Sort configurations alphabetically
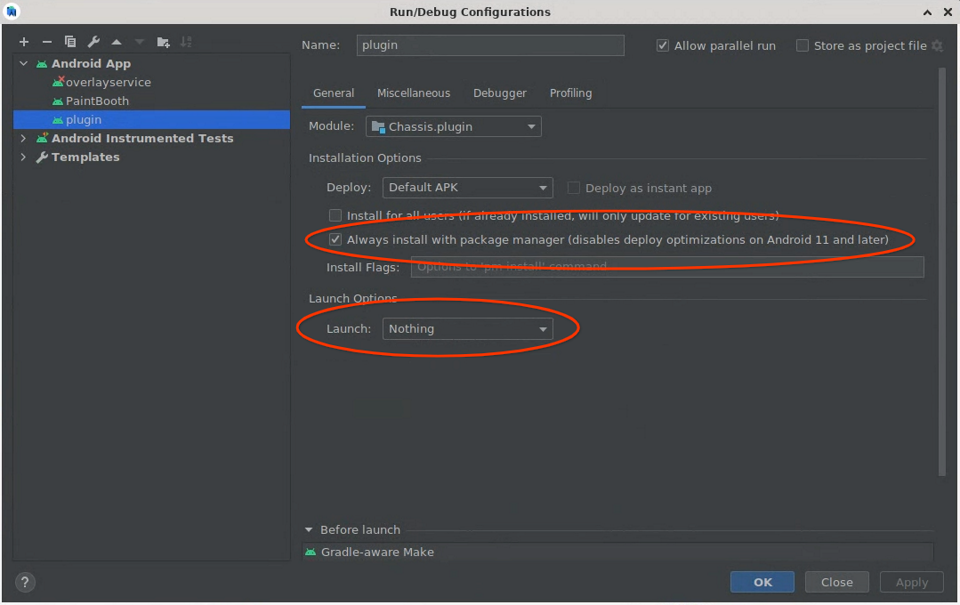 [187, 42]
